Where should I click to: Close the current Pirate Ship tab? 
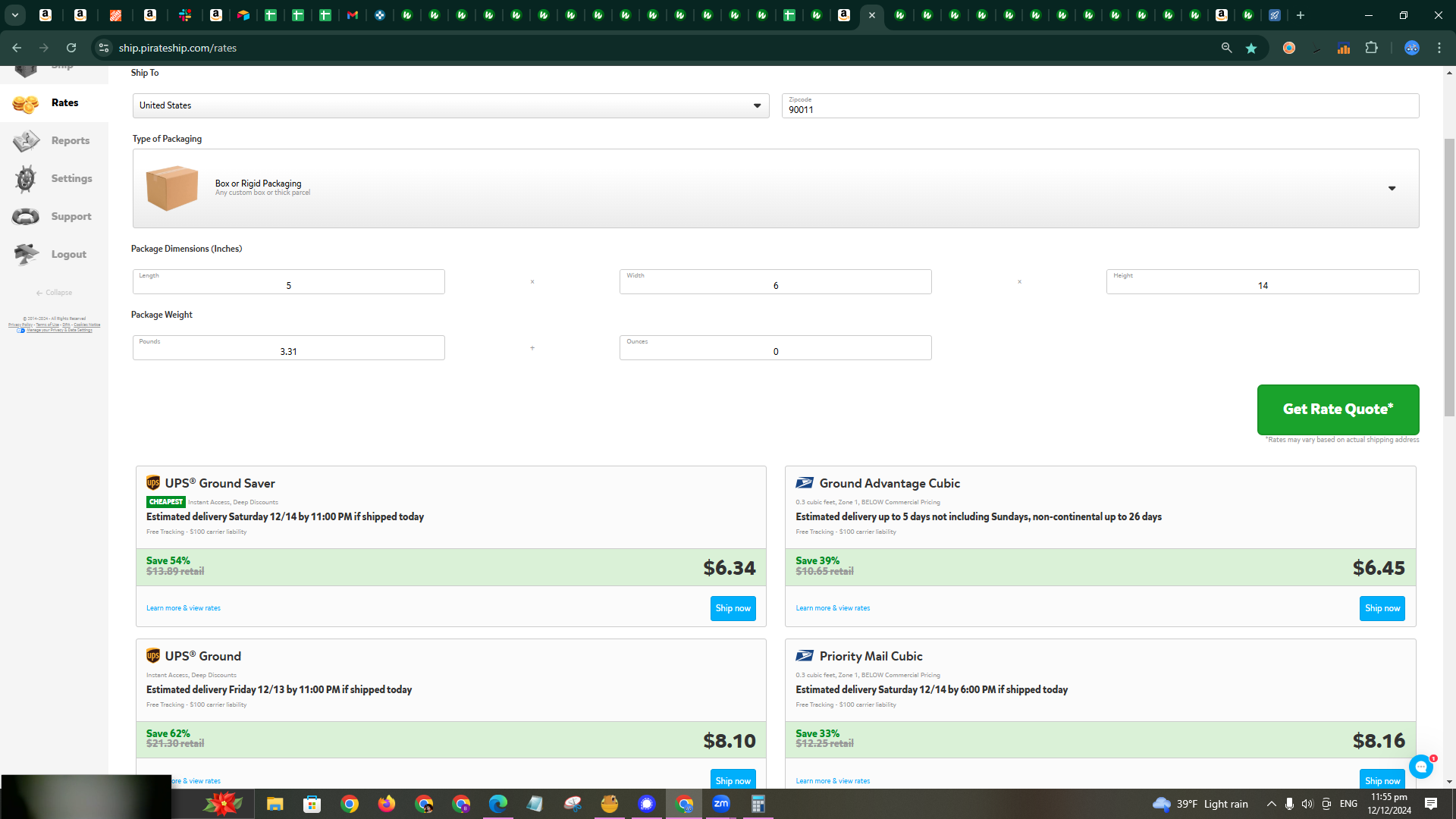click(x=872, y=15)
